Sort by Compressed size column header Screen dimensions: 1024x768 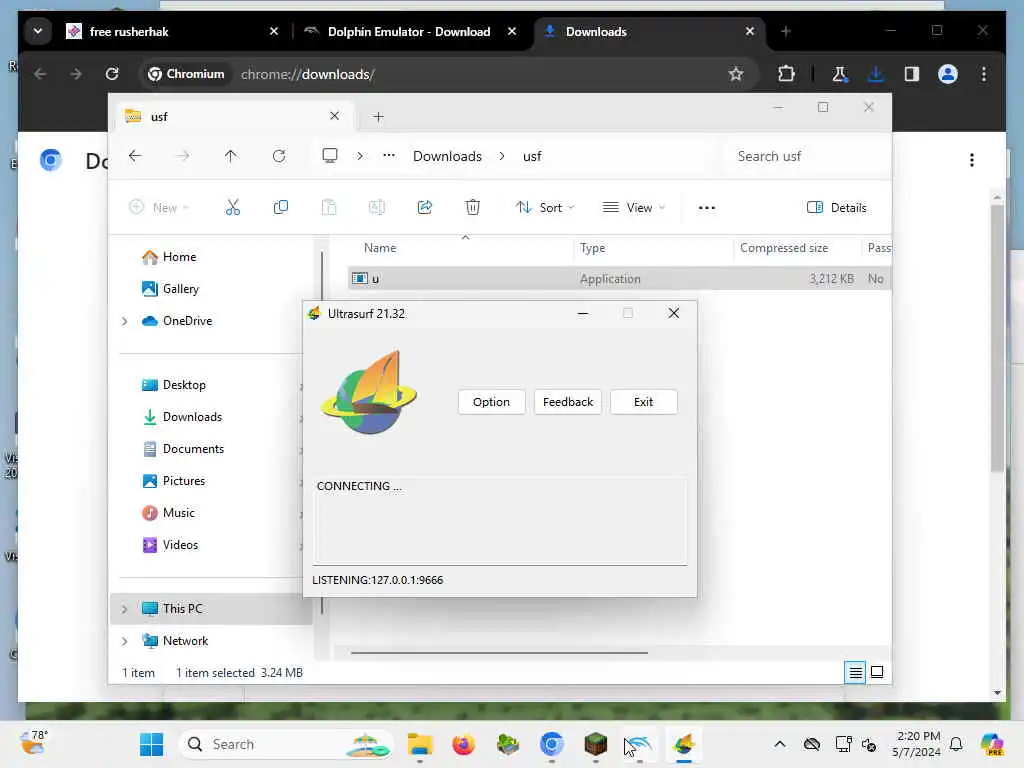[784, 248]
